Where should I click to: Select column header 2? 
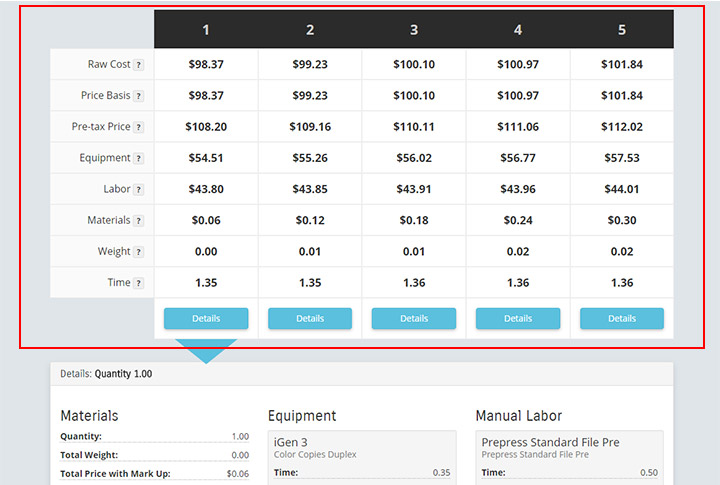coord(310,30)
